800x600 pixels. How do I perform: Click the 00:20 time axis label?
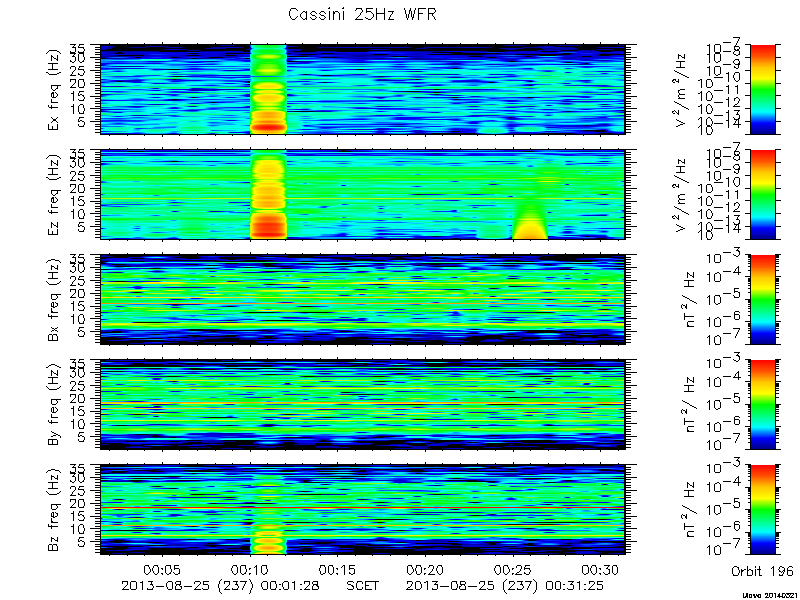click(425, 570)
